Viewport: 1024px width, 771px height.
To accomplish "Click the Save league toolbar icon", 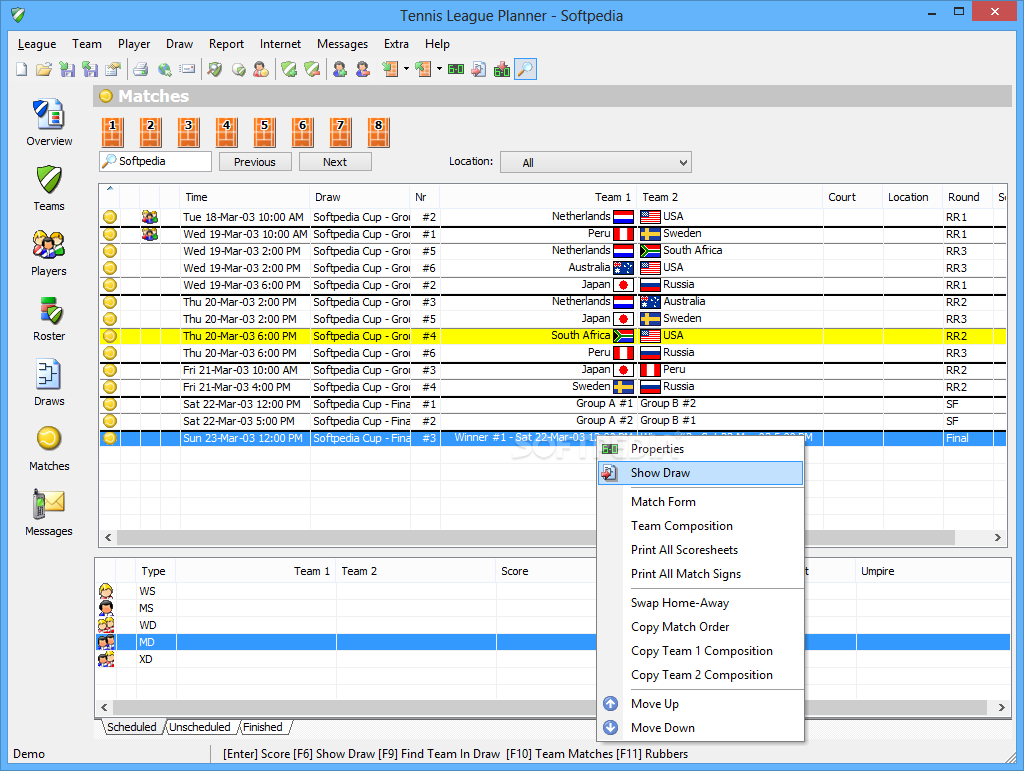I will click(67, 69).
